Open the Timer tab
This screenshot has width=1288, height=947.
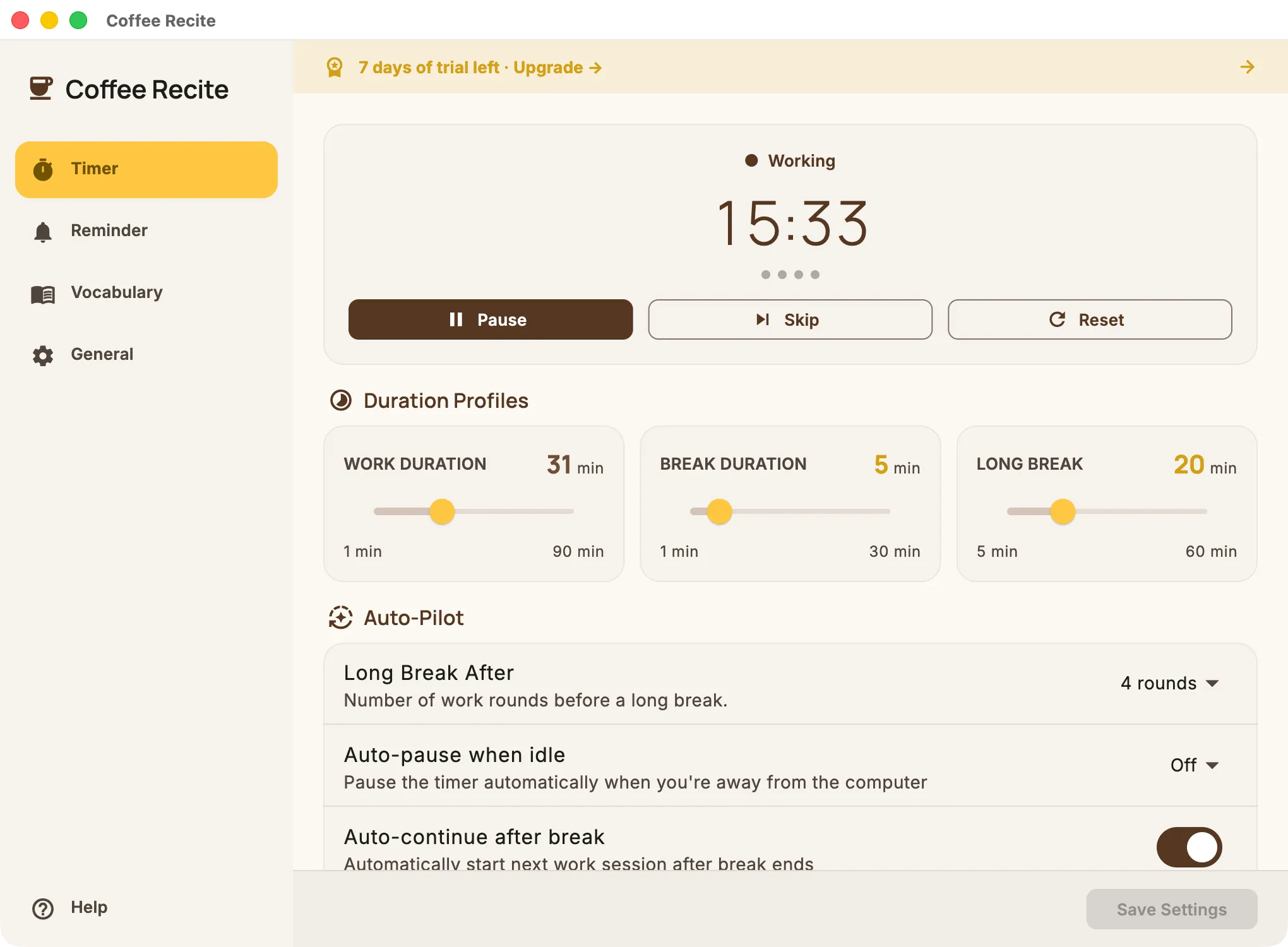pyautogui.click(x=146, y=169)
